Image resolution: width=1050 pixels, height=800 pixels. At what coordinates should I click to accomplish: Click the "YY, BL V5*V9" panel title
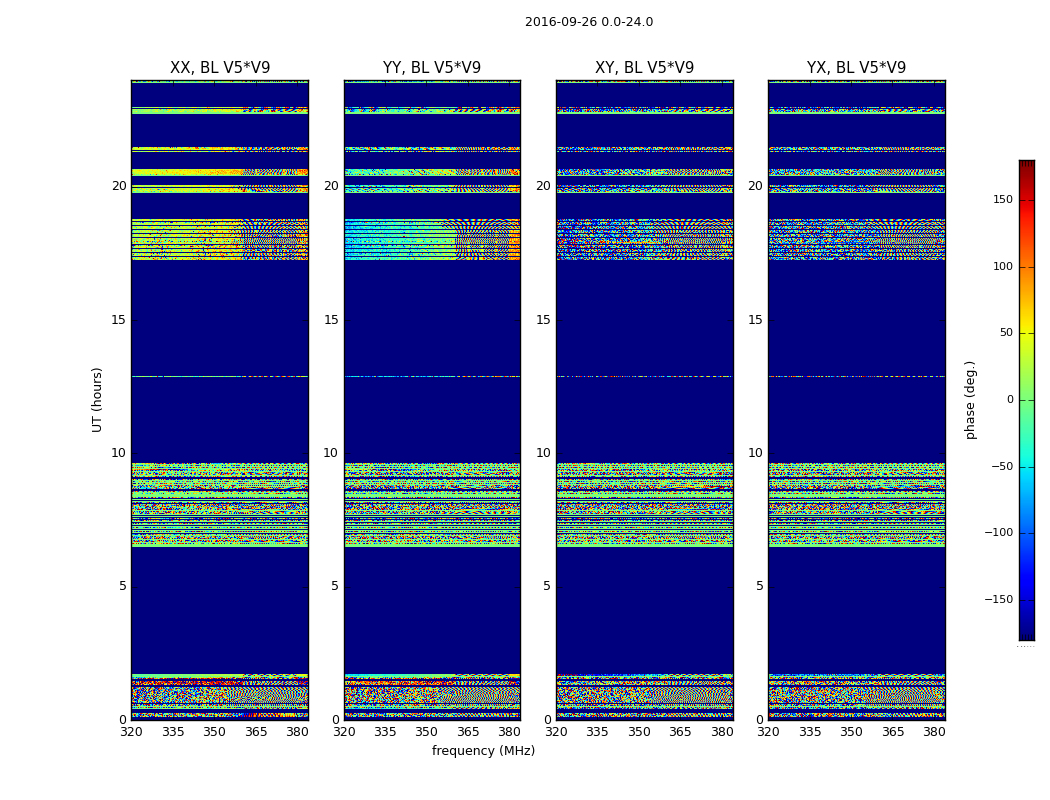(x=432, y=68)
